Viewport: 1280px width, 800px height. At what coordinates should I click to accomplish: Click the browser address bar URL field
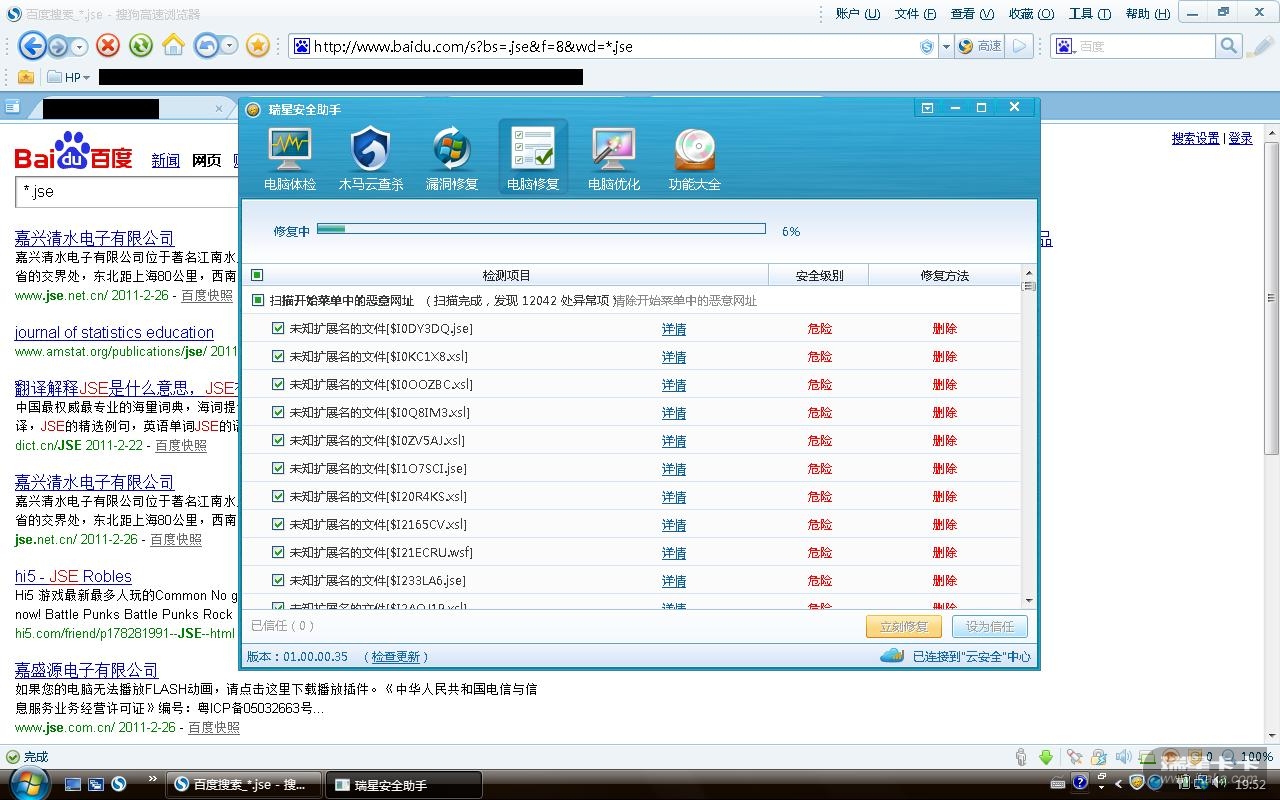[613, 46]
